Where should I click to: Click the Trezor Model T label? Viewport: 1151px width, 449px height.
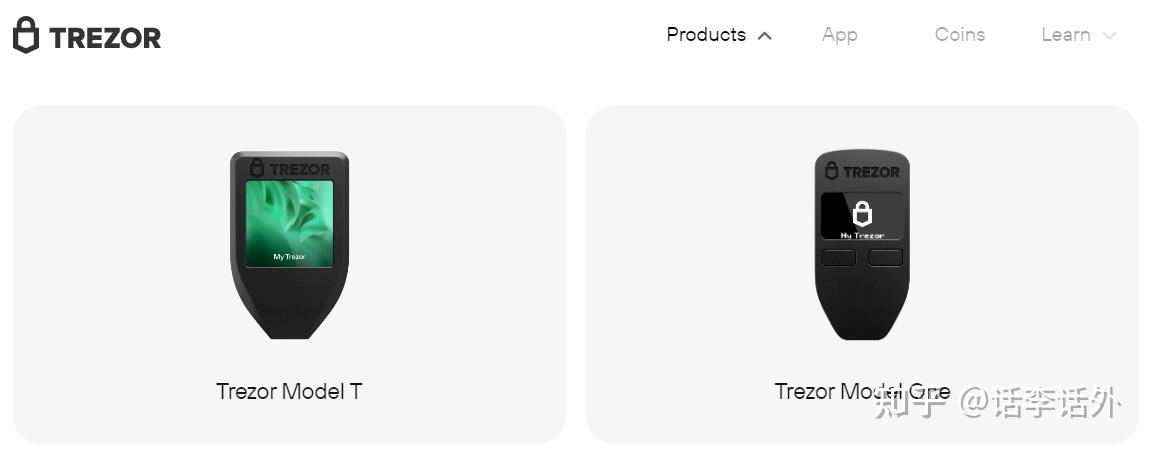click(x=289, y=391)
